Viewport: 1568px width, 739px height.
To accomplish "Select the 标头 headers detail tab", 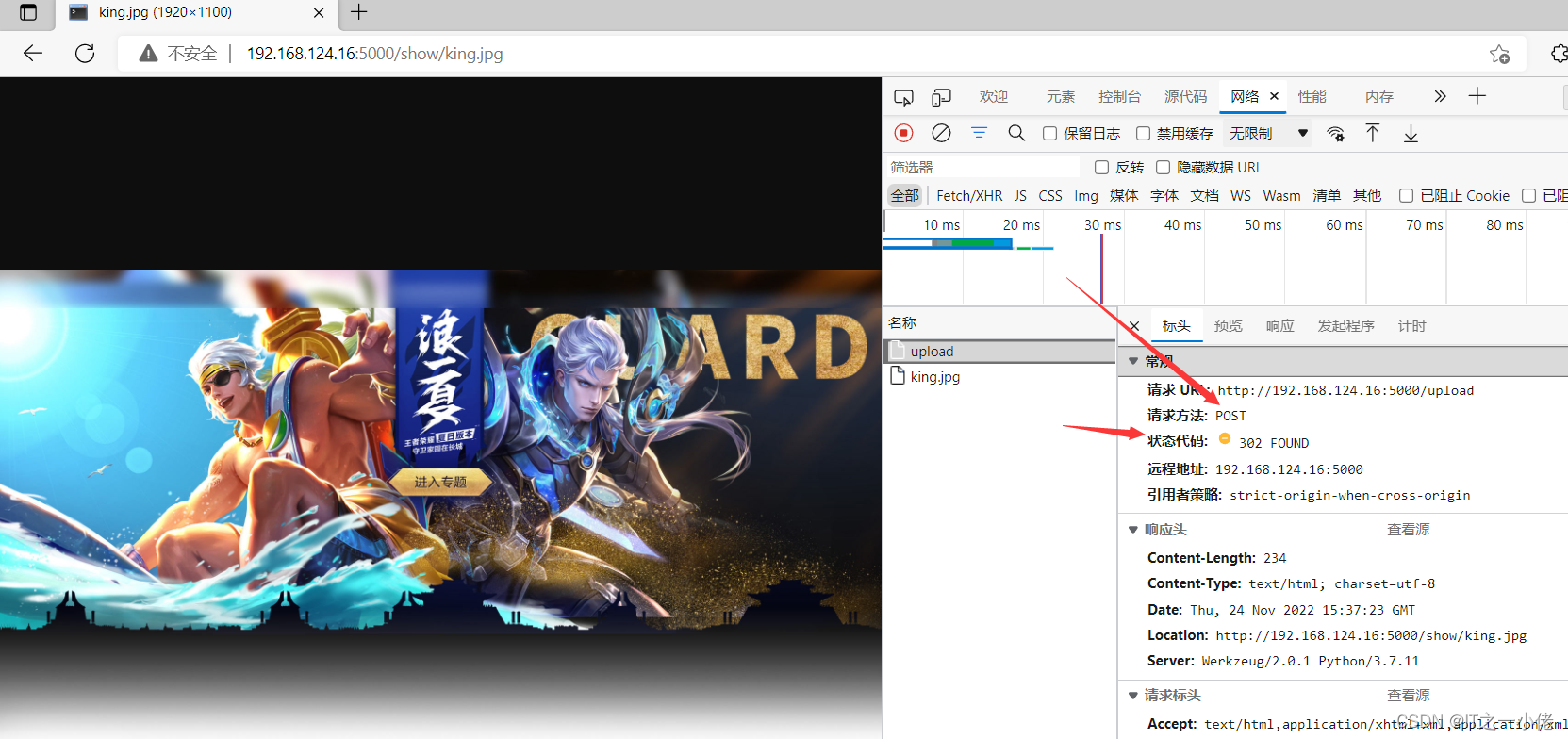I will 1177,326.
